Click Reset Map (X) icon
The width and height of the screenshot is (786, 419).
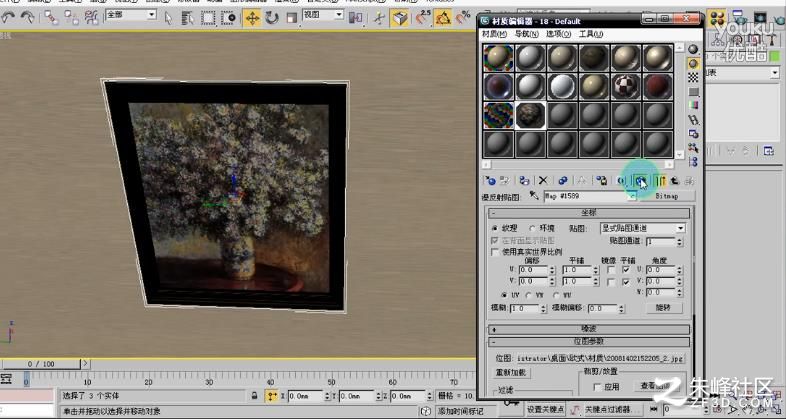tap(542, 181)
